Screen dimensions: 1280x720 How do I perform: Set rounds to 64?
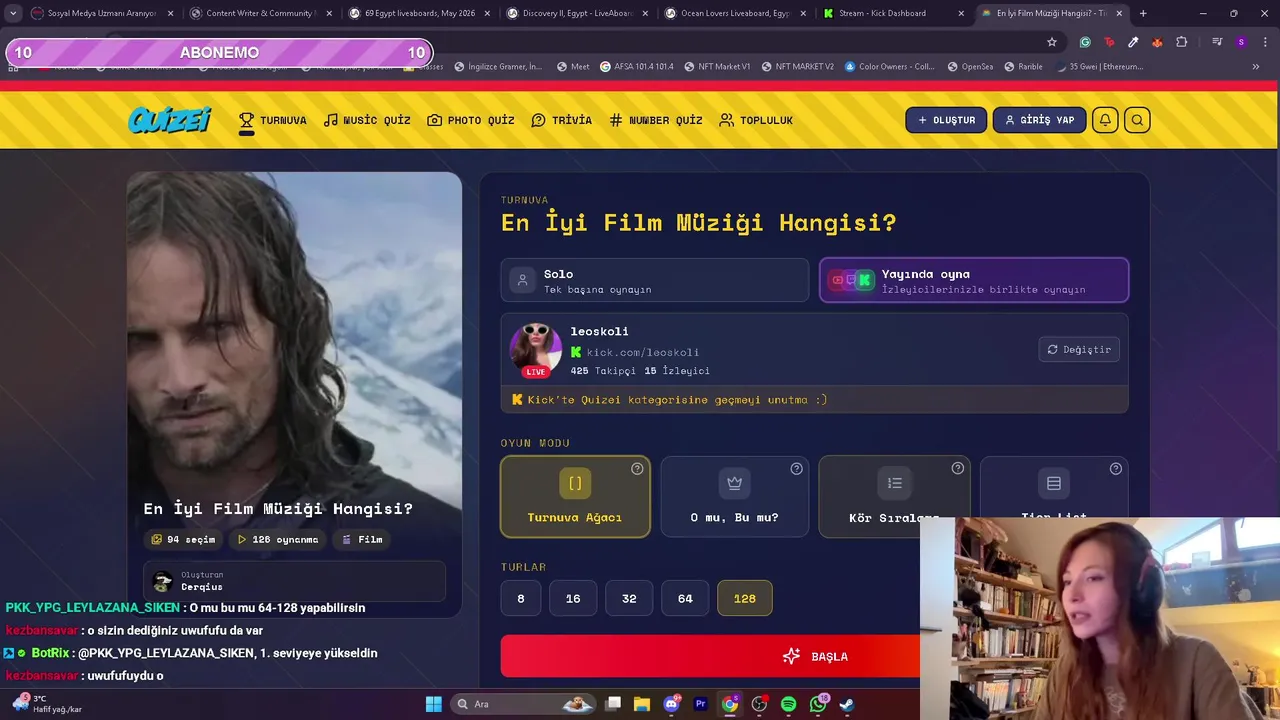(x=685, y=598)
